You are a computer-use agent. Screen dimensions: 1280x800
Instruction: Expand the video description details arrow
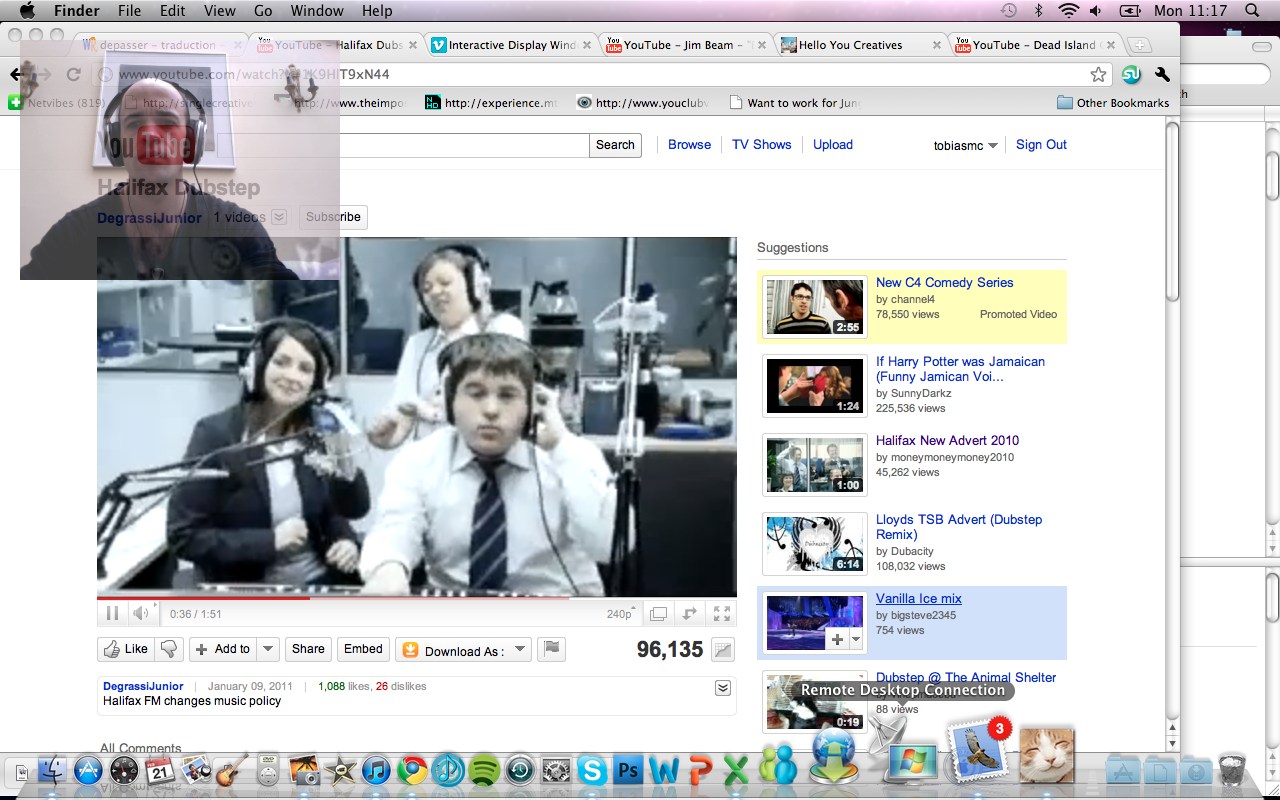click(722, 688)
